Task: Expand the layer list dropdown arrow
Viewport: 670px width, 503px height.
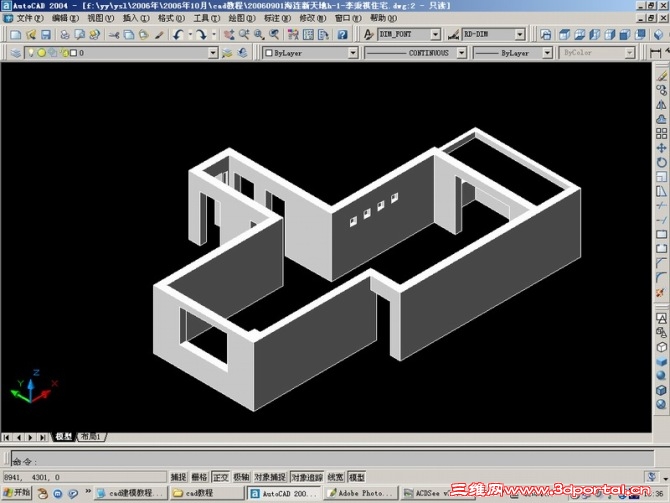Action: click(x=213, y=53)
